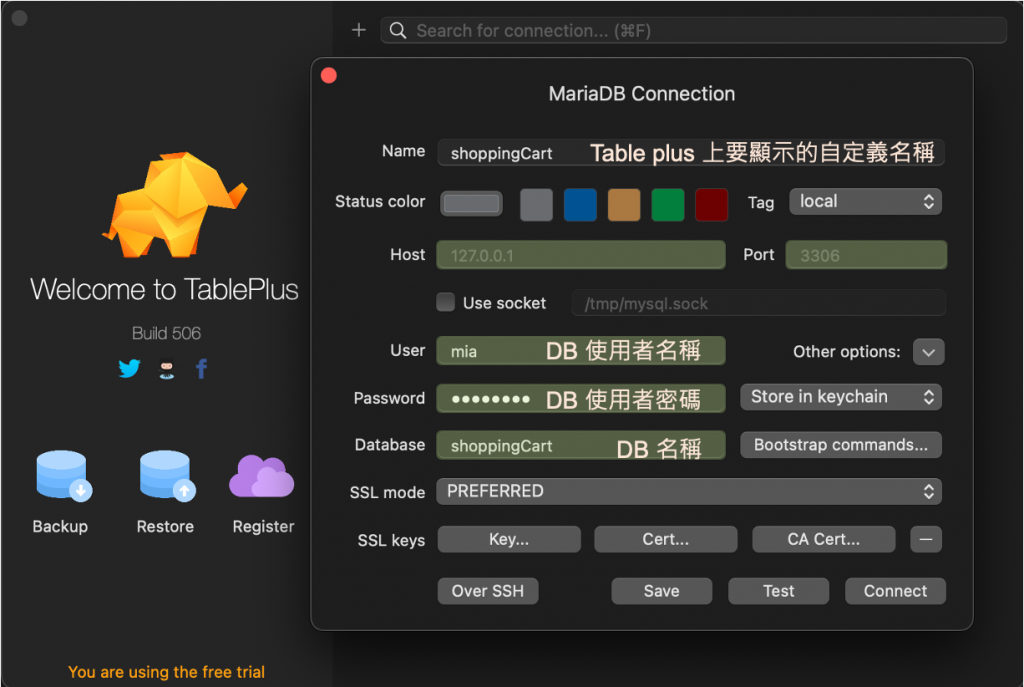
Task: Select the currently chosen status color well
Action: click(472, 204)
